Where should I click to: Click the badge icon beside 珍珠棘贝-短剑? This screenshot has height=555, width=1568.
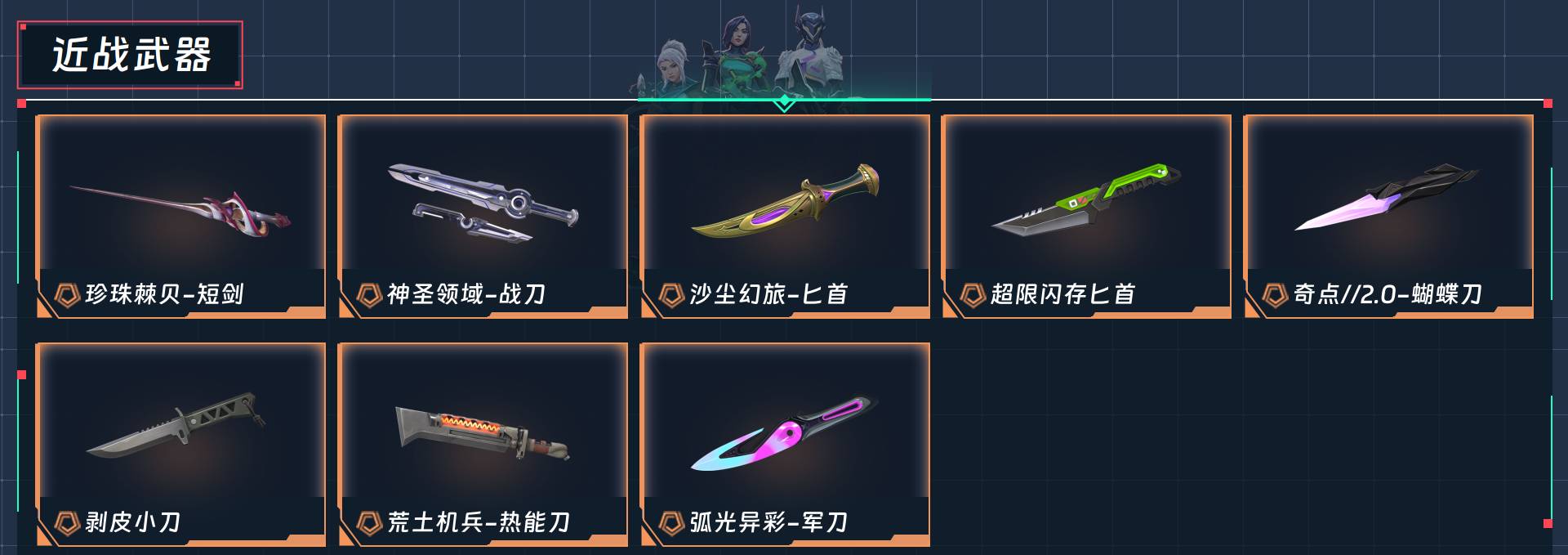[66, 294]
